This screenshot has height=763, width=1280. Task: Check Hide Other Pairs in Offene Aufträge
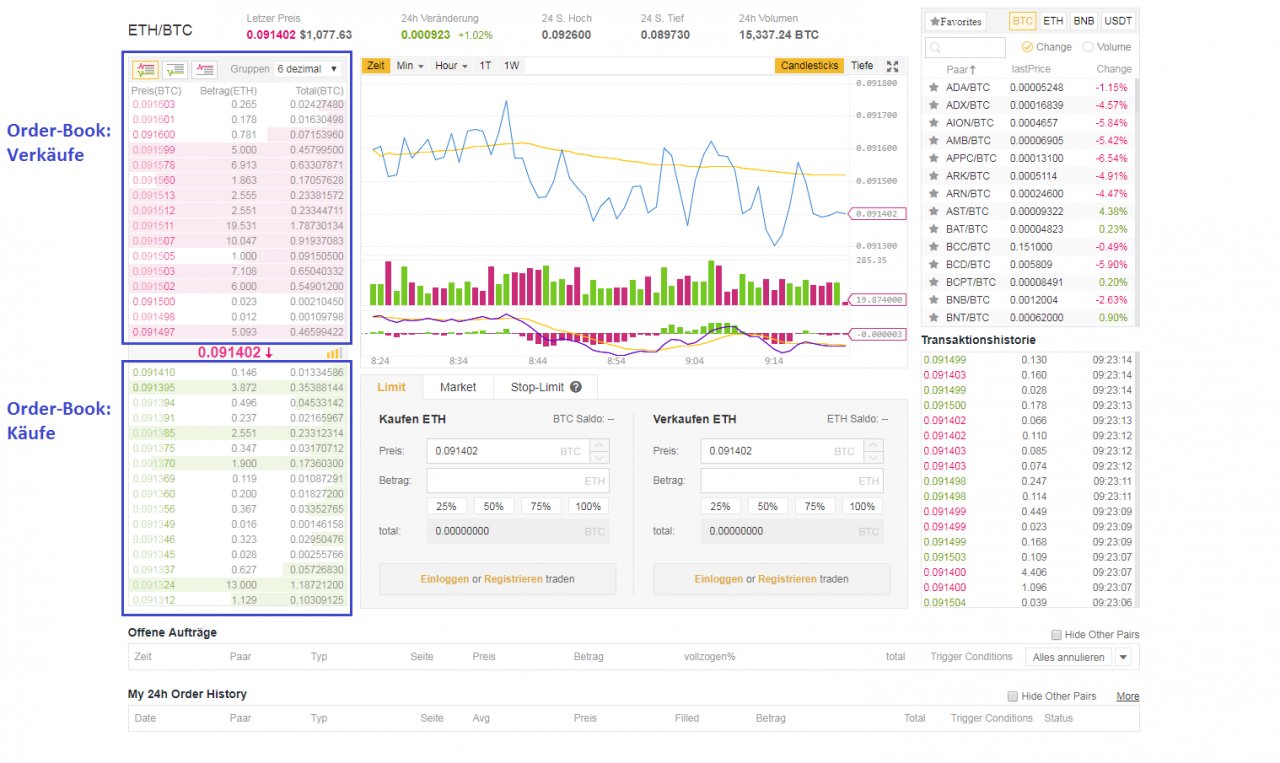pos(1056,635)
